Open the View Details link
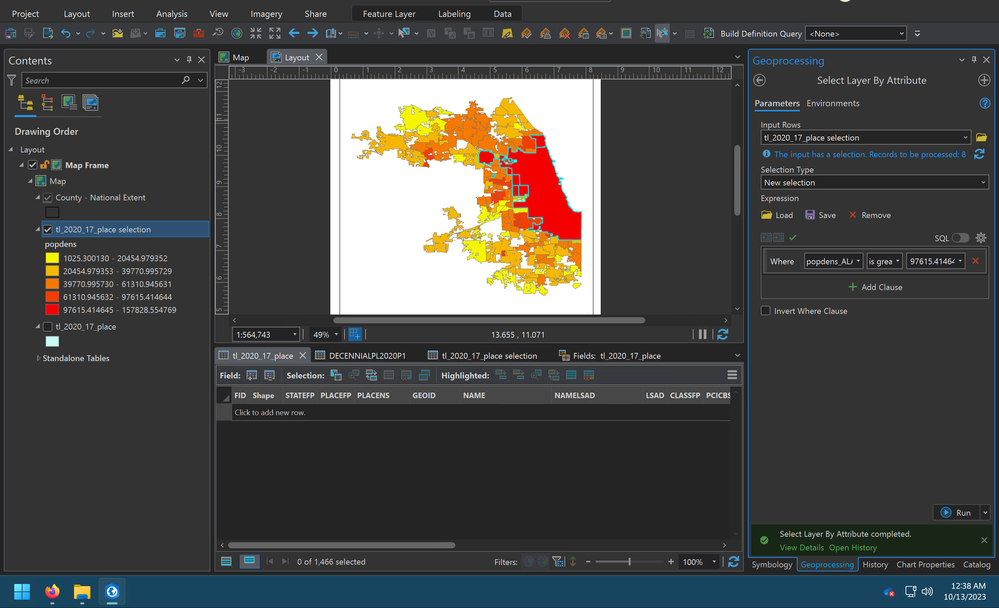This screenshot has width=999, height=608. tap(801, 547)
